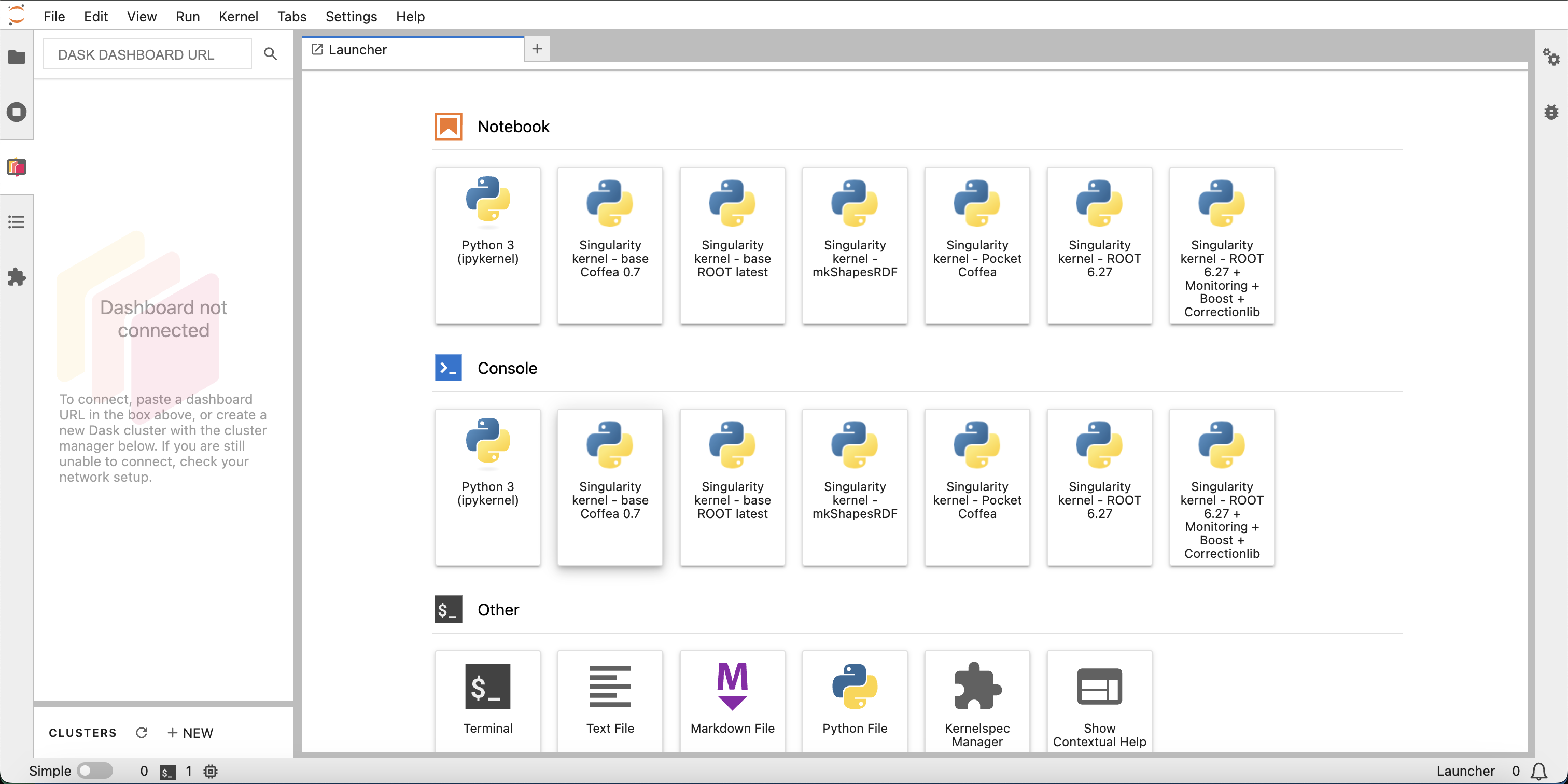Open the Extension Manager puzzle icon

[17, 277]
